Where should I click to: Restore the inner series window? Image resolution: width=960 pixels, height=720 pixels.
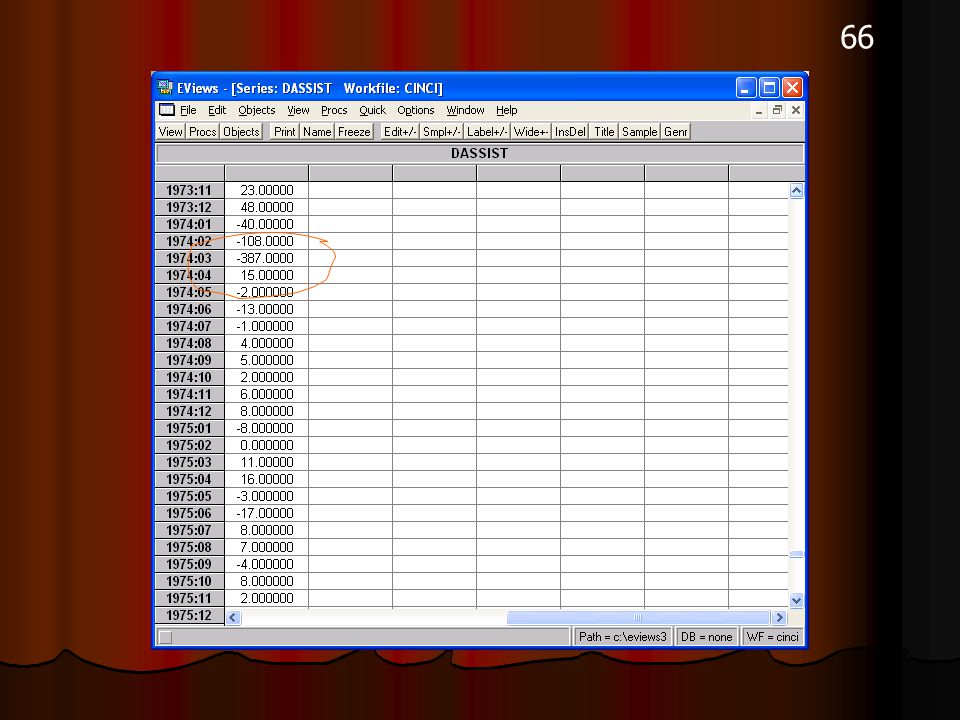point(777,110)
